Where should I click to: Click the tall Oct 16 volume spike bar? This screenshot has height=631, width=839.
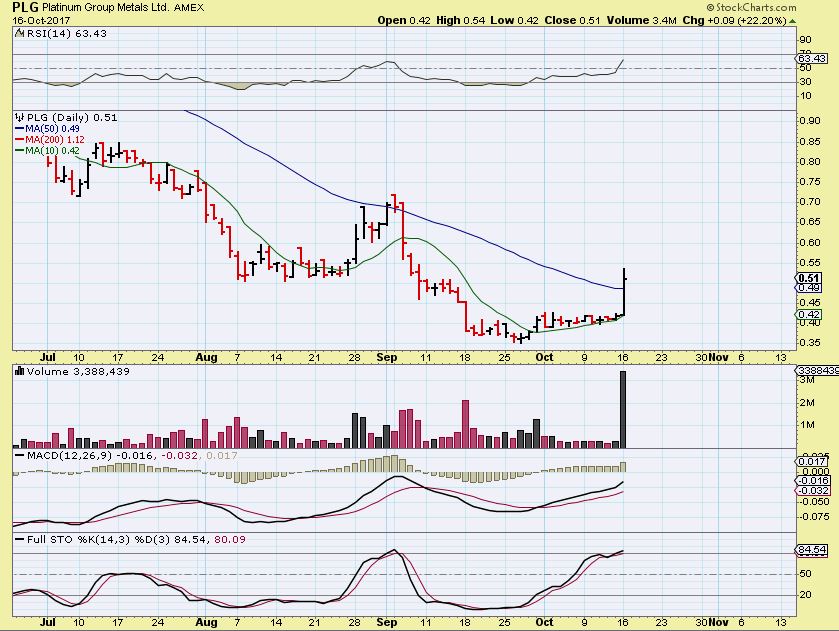click(623, 408)
